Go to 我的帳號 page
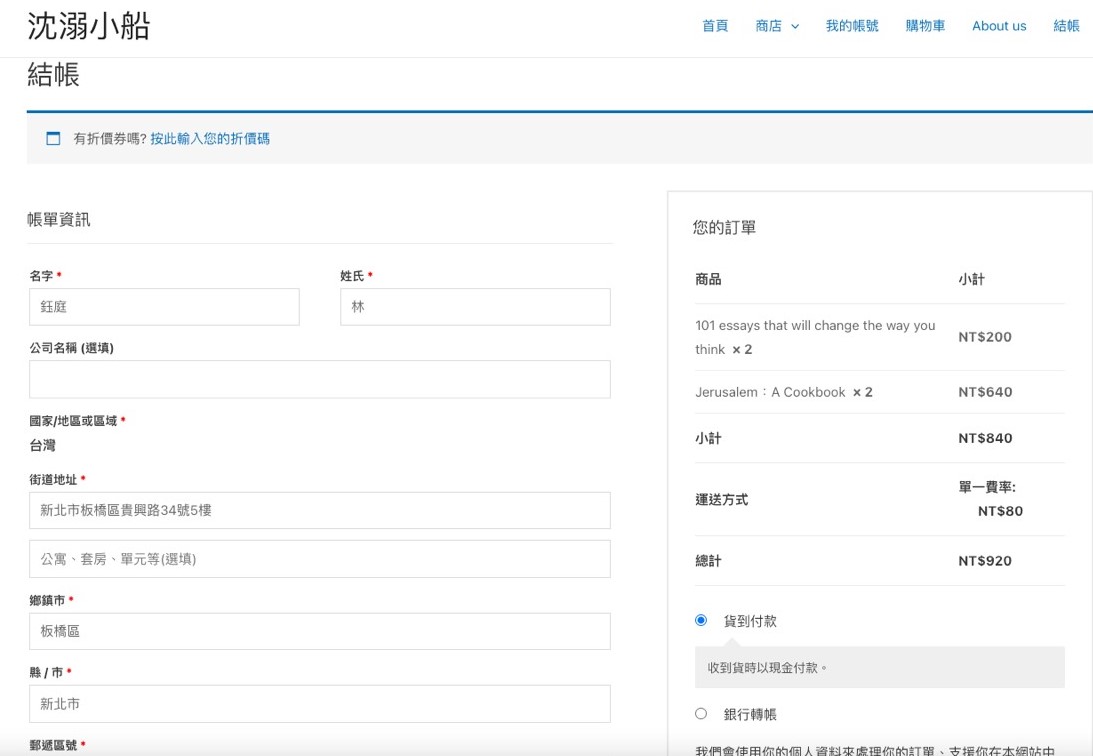This screenshot has width=1093, height=756. 852,26
